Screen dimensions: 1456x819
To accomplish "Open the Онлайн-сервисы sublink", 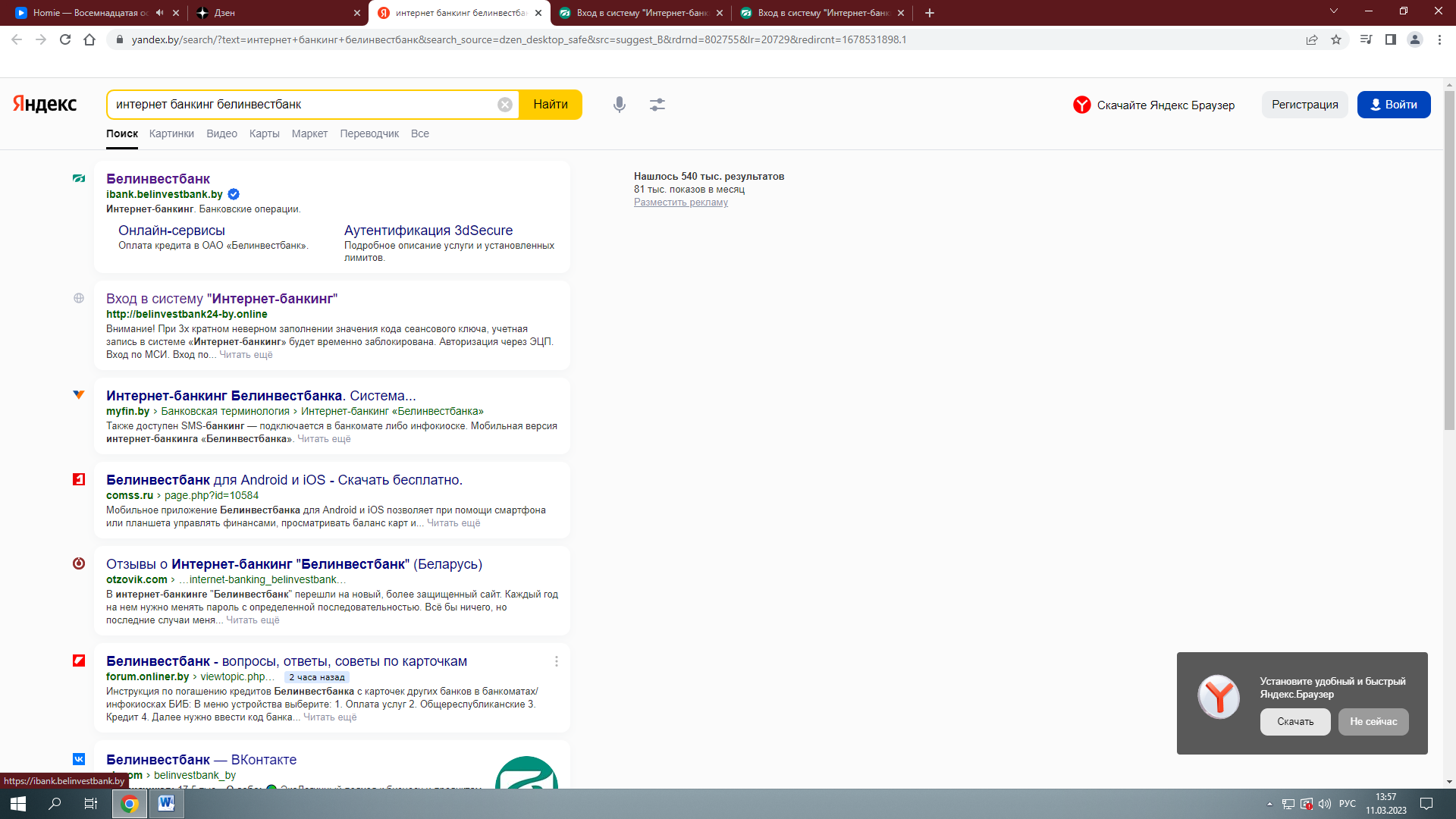I will 171,231.
